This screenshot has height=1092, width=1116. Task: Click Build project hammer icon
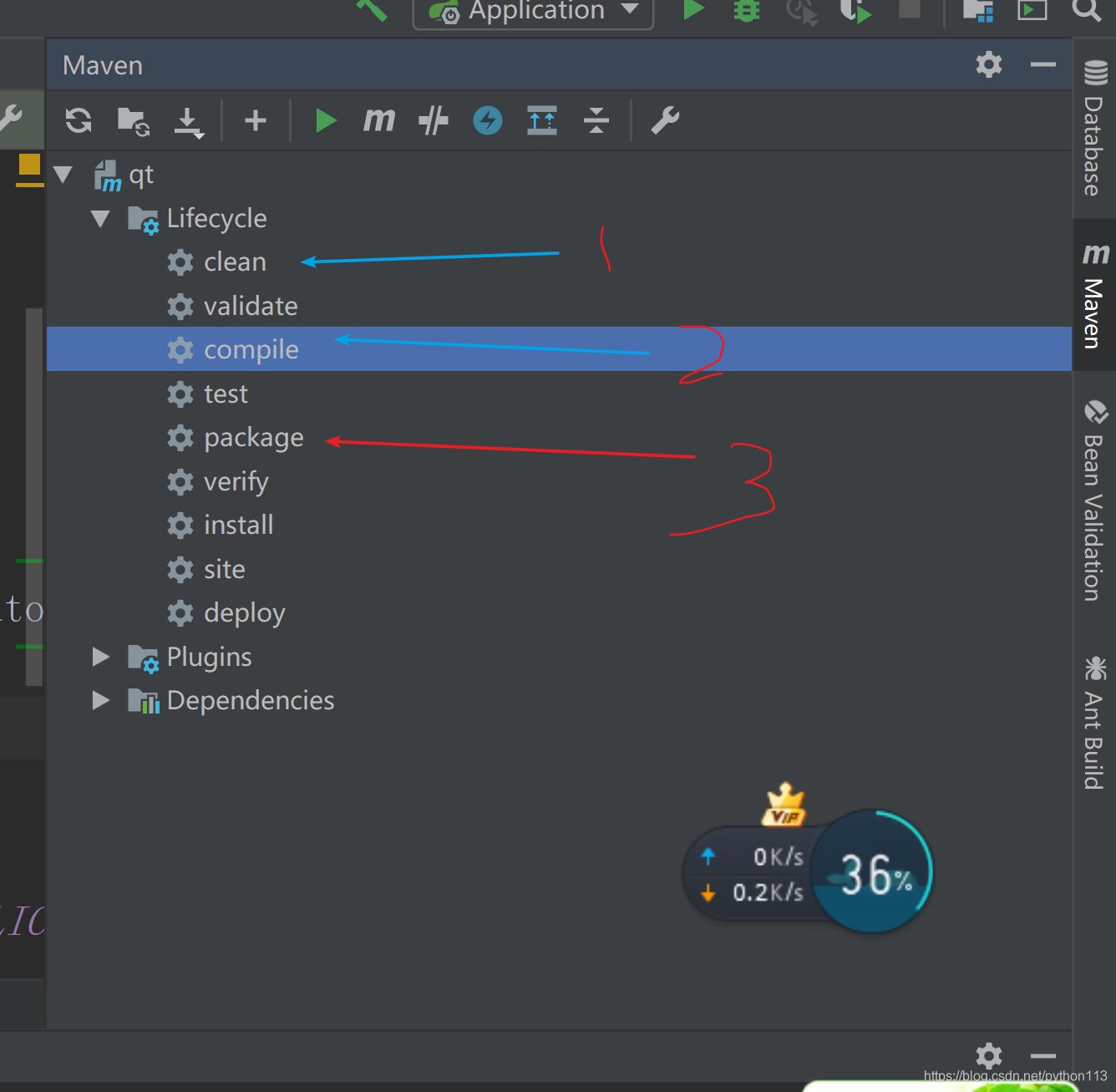(x=372, y=10)
